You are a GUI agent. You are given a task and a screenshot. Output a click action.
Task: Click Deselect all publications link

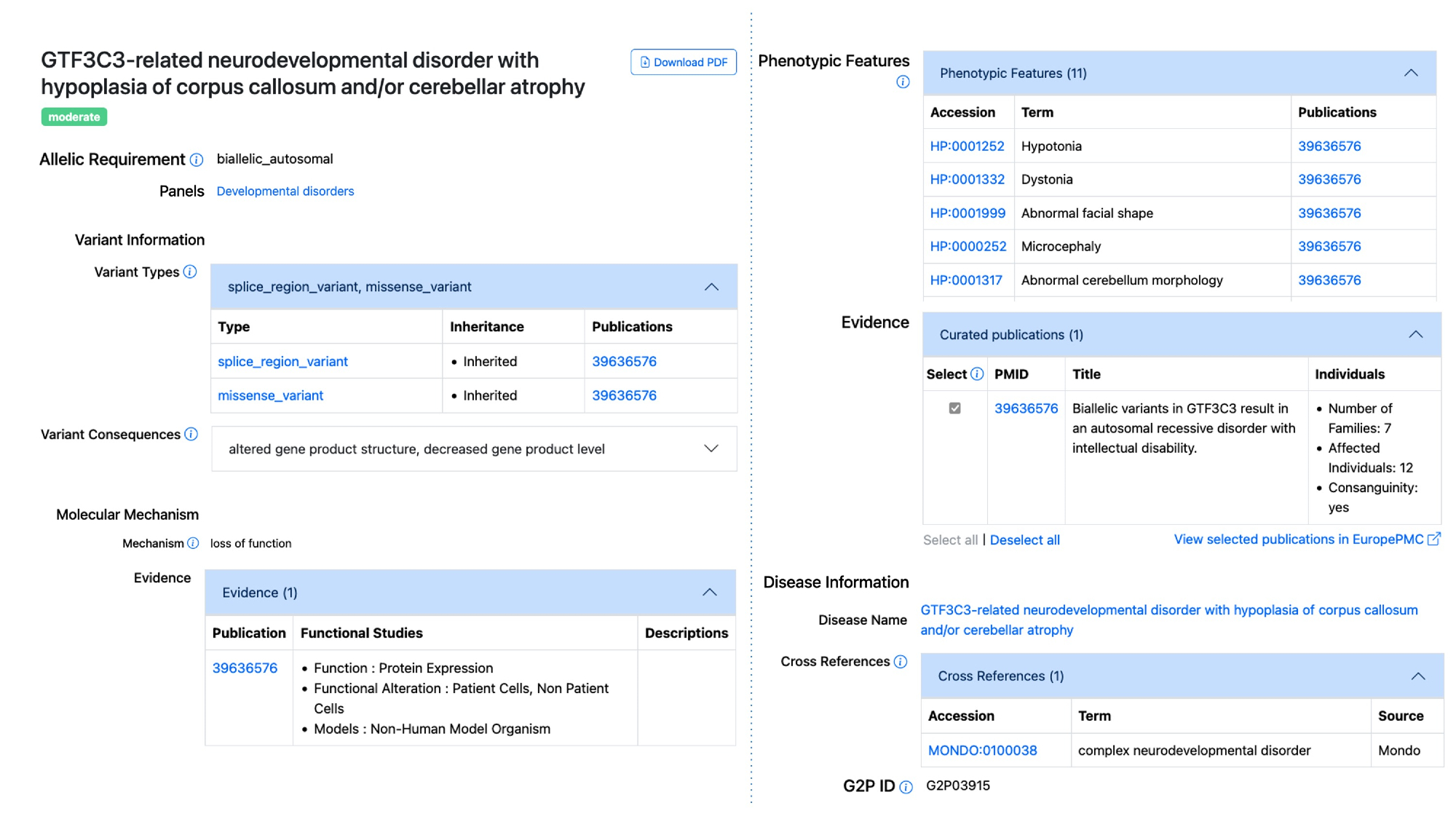point(1024,539)
